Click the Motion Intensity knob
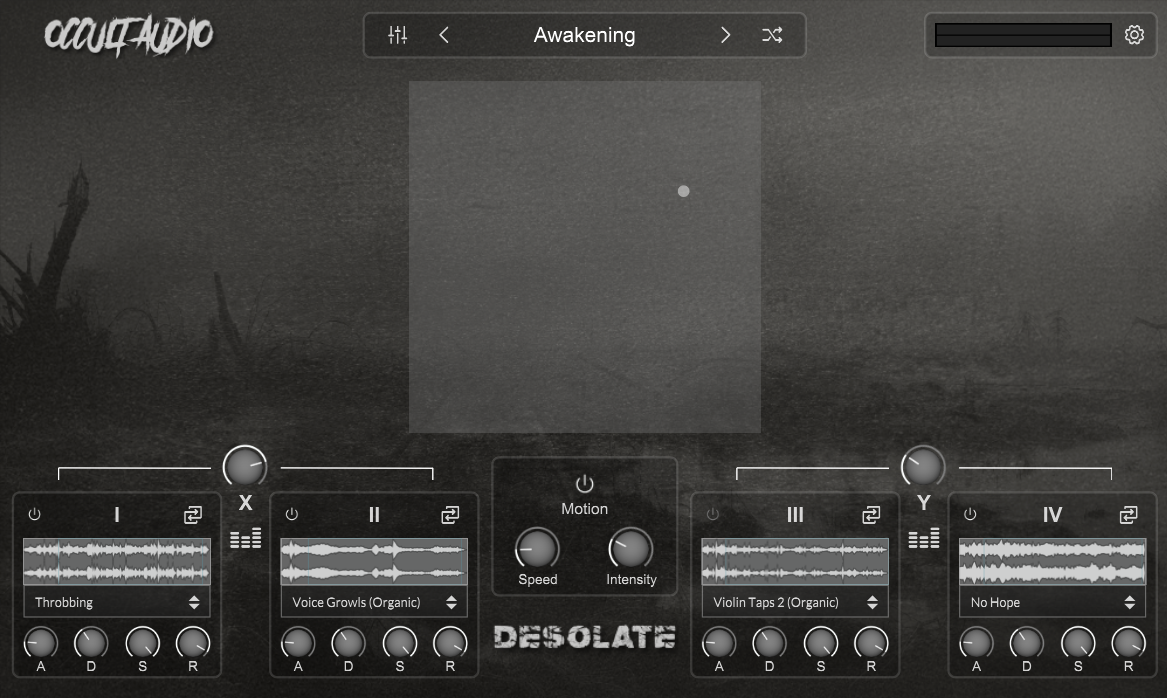 click(x=631, y=549)
